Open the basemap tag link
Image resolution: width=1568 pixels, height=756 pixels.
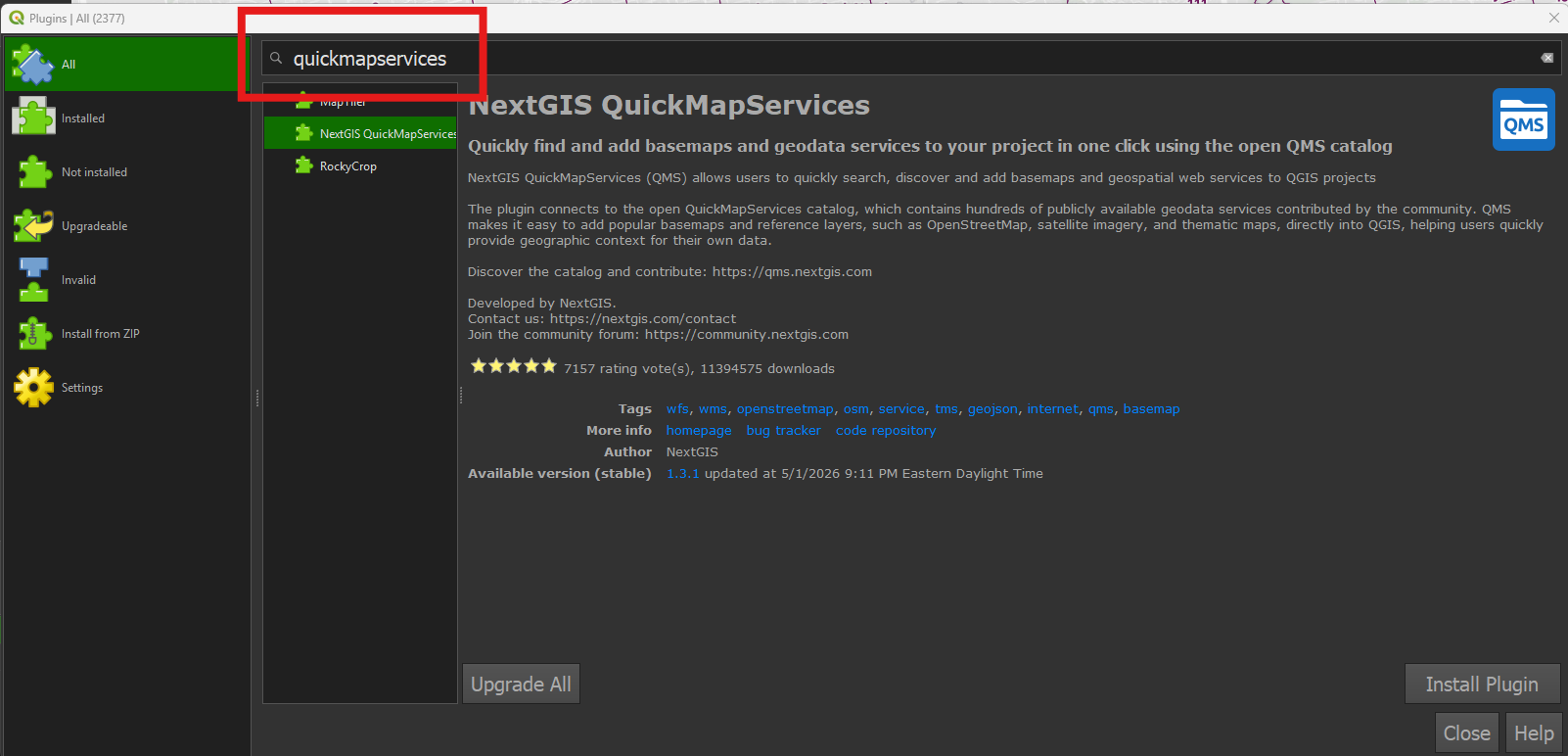pos(1151,409)
